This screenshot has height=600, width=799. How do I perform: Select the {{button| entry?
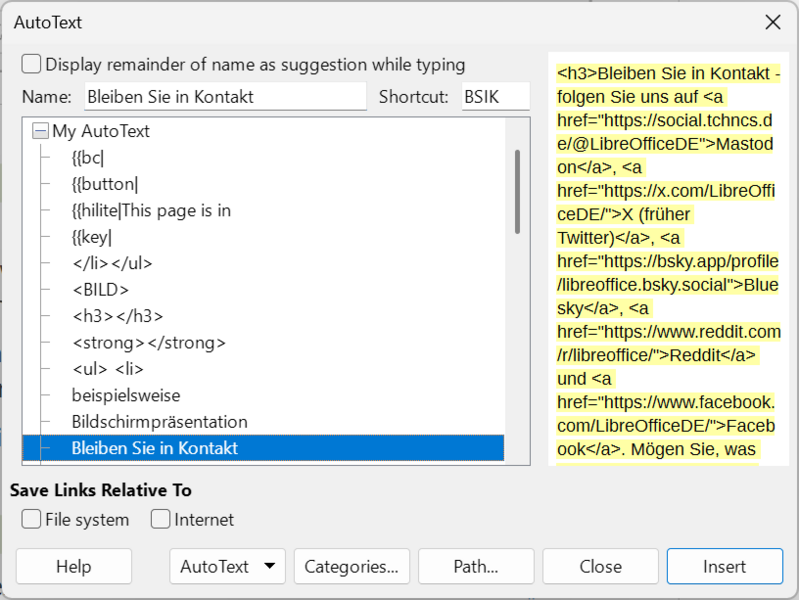(x=105, y=184)
